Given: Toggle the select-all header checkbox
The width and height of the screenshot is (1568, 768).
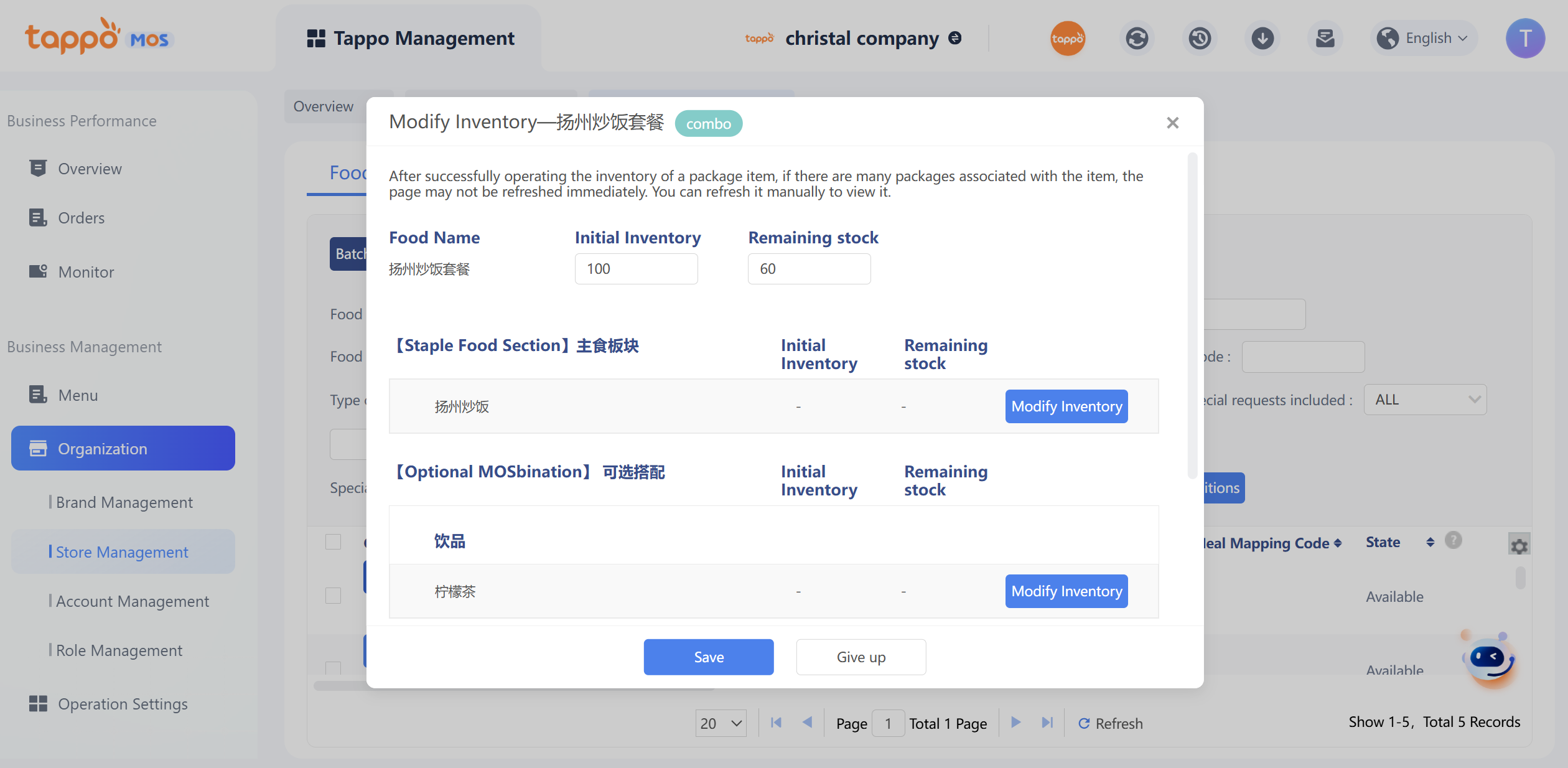Looking at the screenshot, I should [x=334, y=541].
